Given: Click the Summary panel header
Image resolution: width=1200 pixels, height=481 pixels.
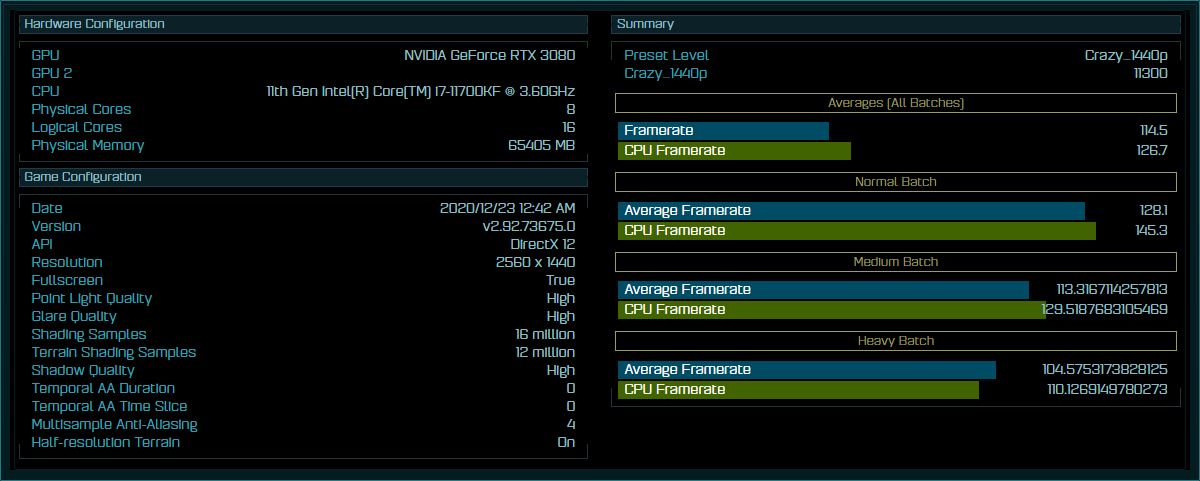Looking at the screenshot, I should [x=895, y=24].
